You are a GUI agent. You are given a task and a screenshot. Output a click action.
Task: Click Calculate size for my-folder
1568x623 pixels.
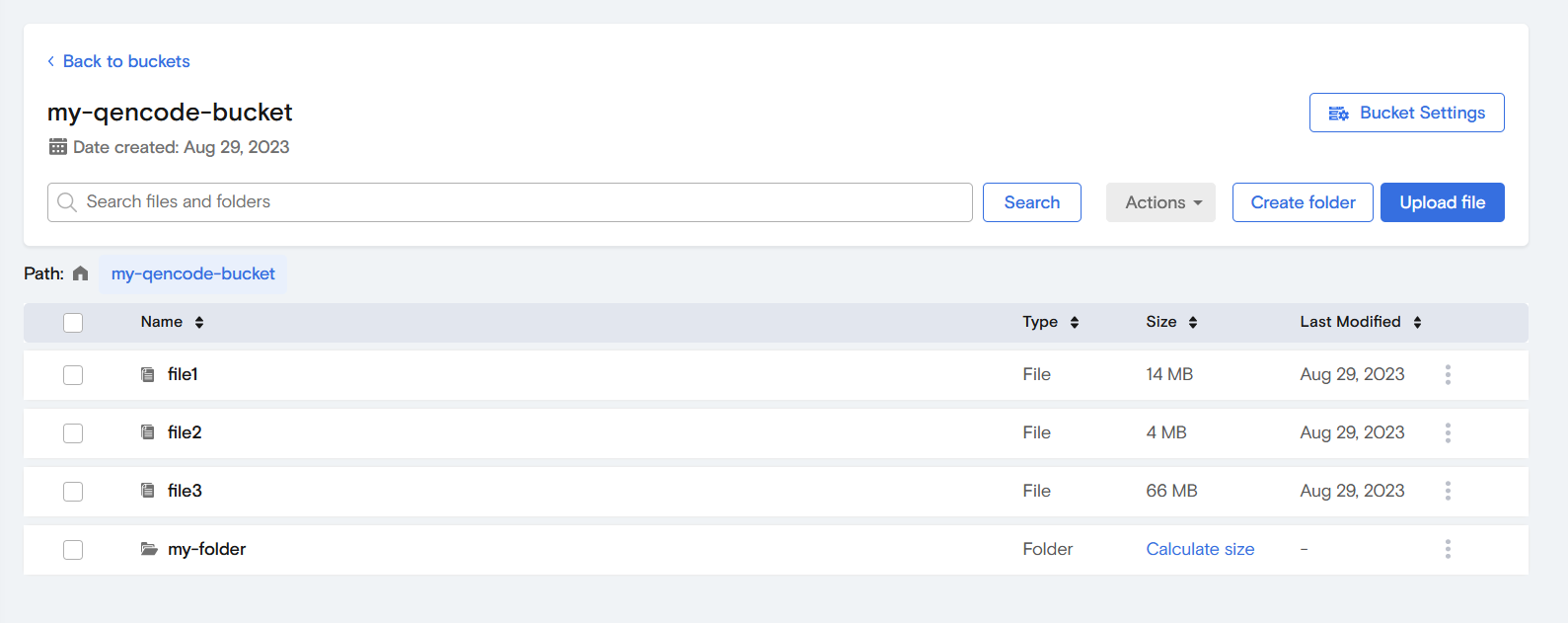pos(1200,549)
